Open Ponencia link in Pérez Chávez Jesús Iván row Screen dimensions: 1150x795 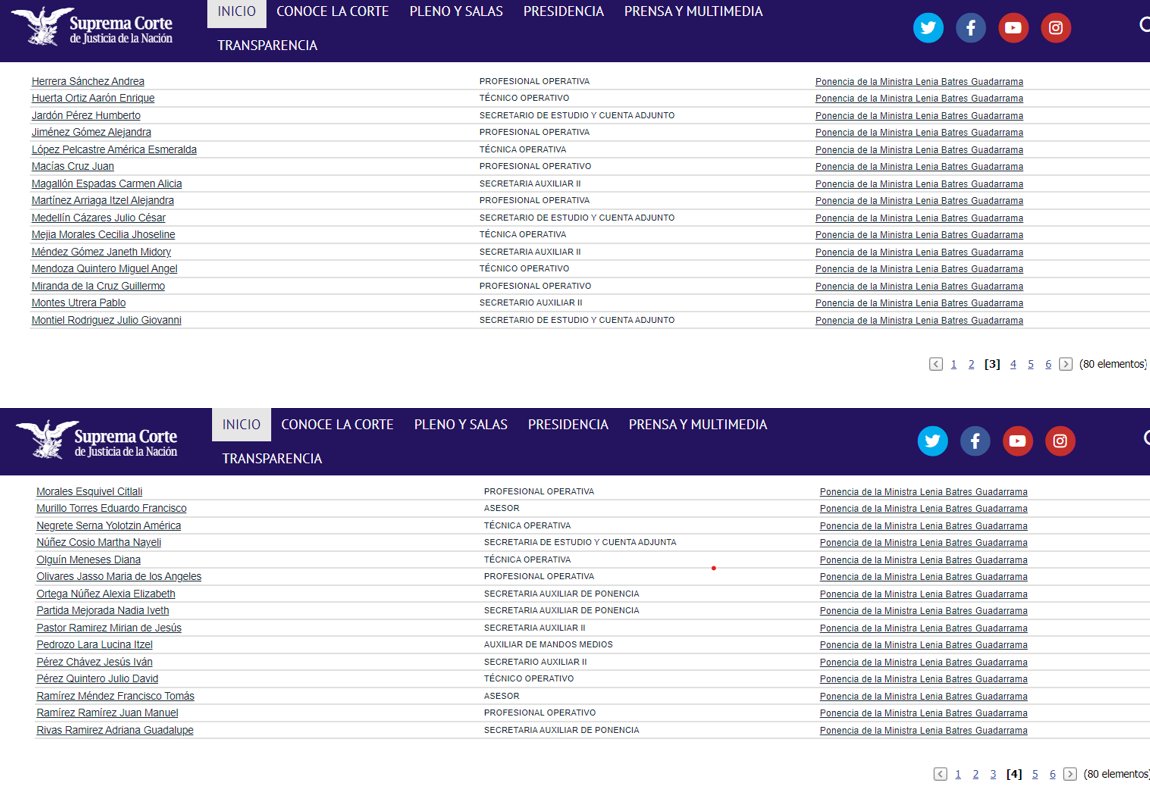[x=923, y=662]
